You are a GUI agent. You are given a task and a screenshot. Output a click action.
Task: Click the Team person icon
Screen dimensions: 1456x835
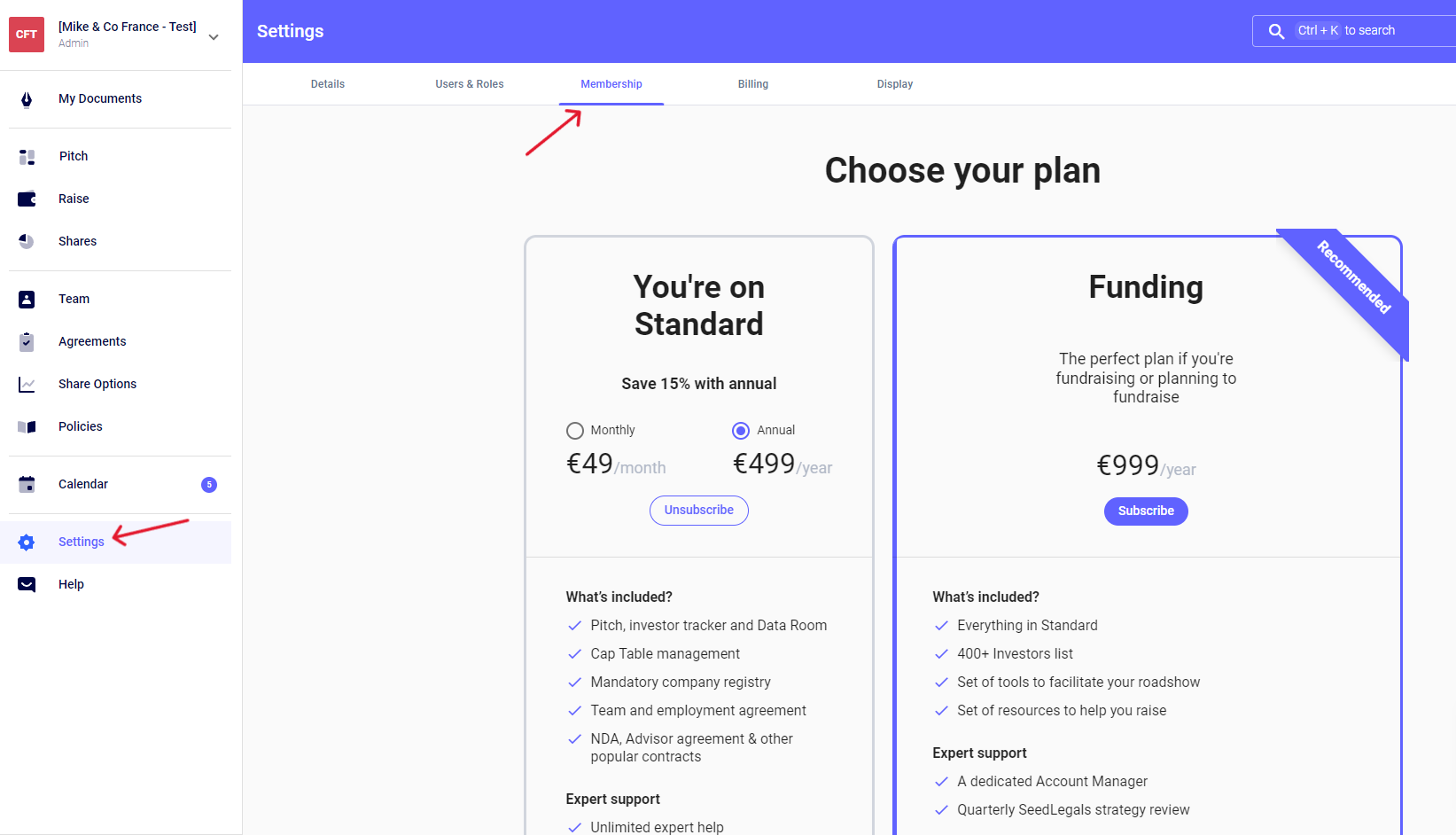click(x=27, y=300)
